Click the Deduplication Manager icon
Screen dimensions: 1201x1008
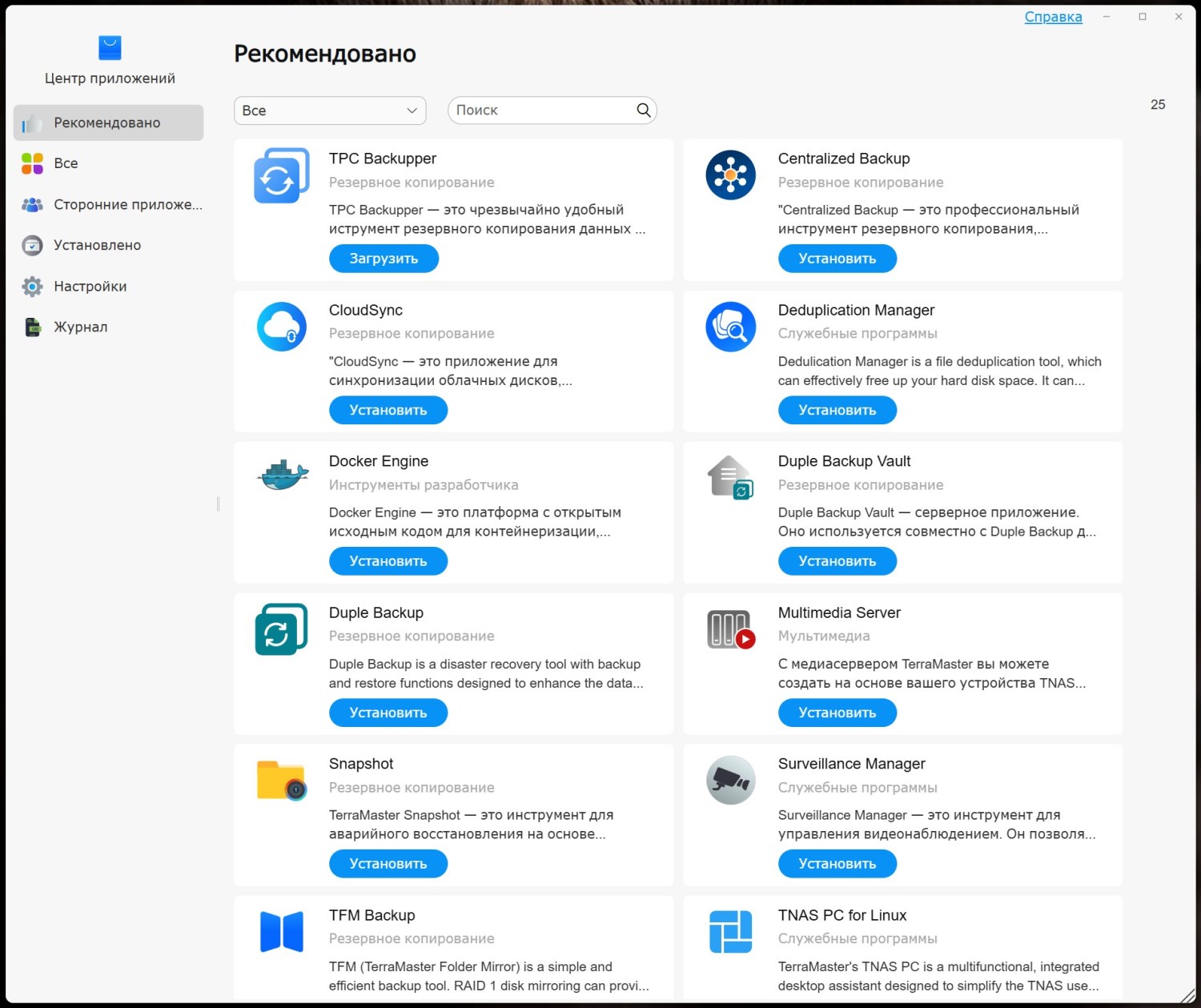click(730, 327)
